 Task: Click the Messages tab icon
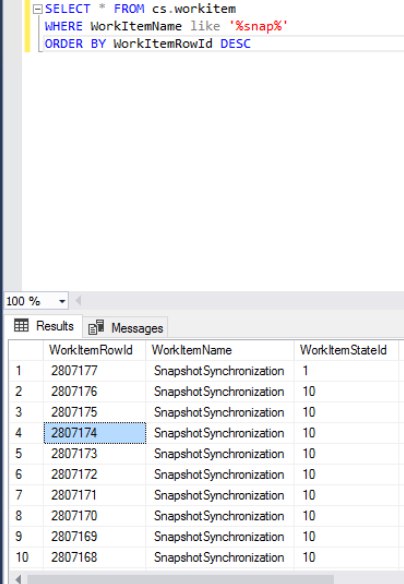tap(96, 328)
